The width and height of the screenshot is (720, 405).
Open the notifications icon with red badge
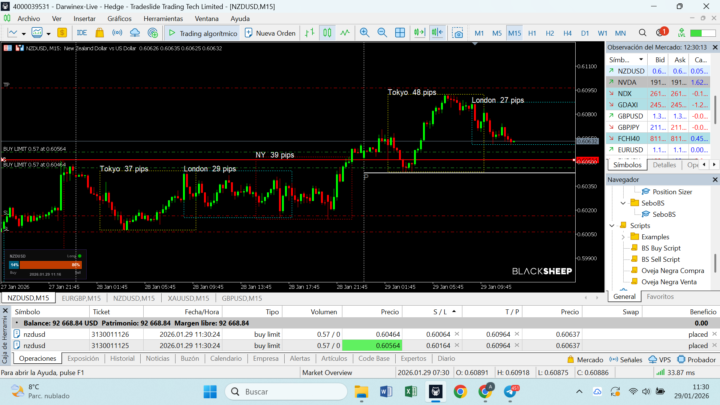click(x=662, y=32)
